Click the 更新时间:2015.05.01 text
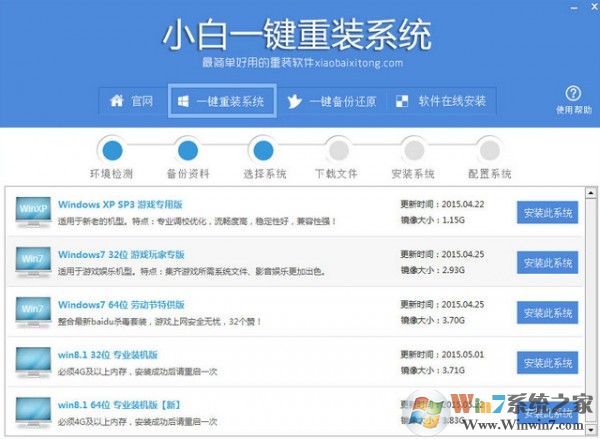600x439 pixels. [x=442, y=354]
